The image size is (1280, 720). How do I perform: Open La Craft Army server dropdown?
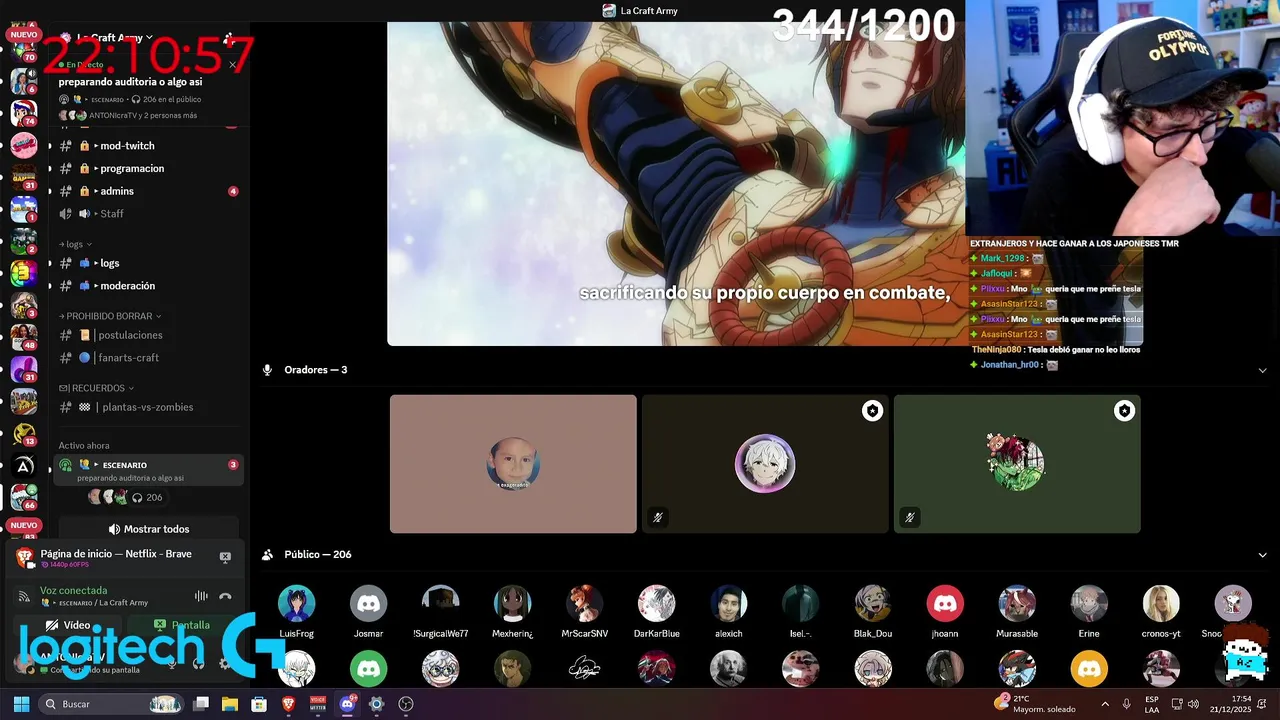click(115, 37)
